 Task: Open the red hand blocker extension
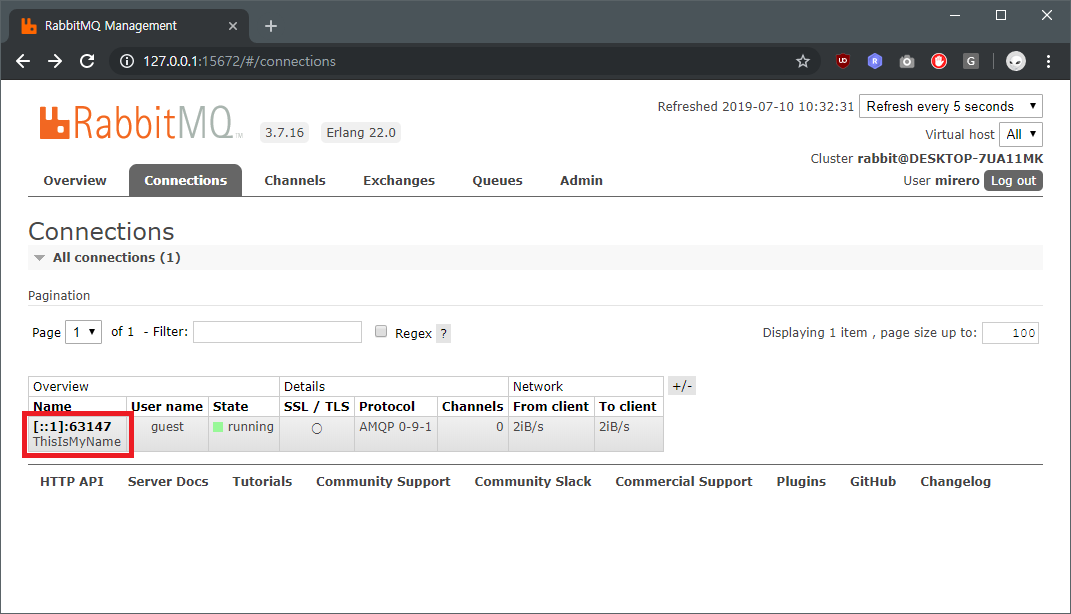tap(939, 61)
